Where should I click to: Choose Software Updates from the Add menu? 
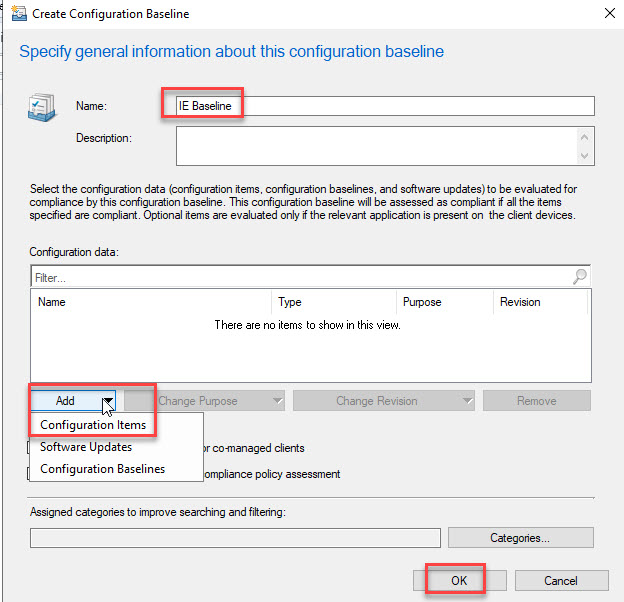tap(86, 447)
